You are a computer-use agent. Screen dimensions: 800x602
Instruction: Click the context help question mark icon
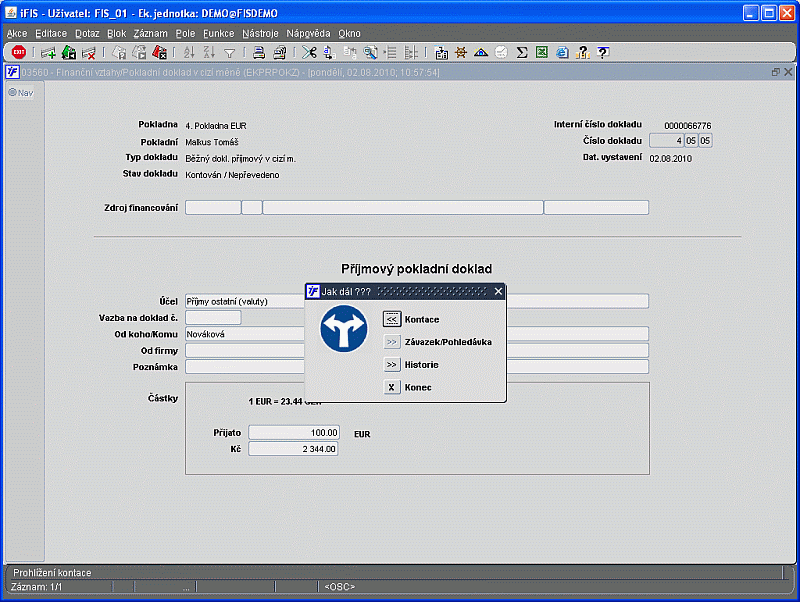(x=603, y=52)
